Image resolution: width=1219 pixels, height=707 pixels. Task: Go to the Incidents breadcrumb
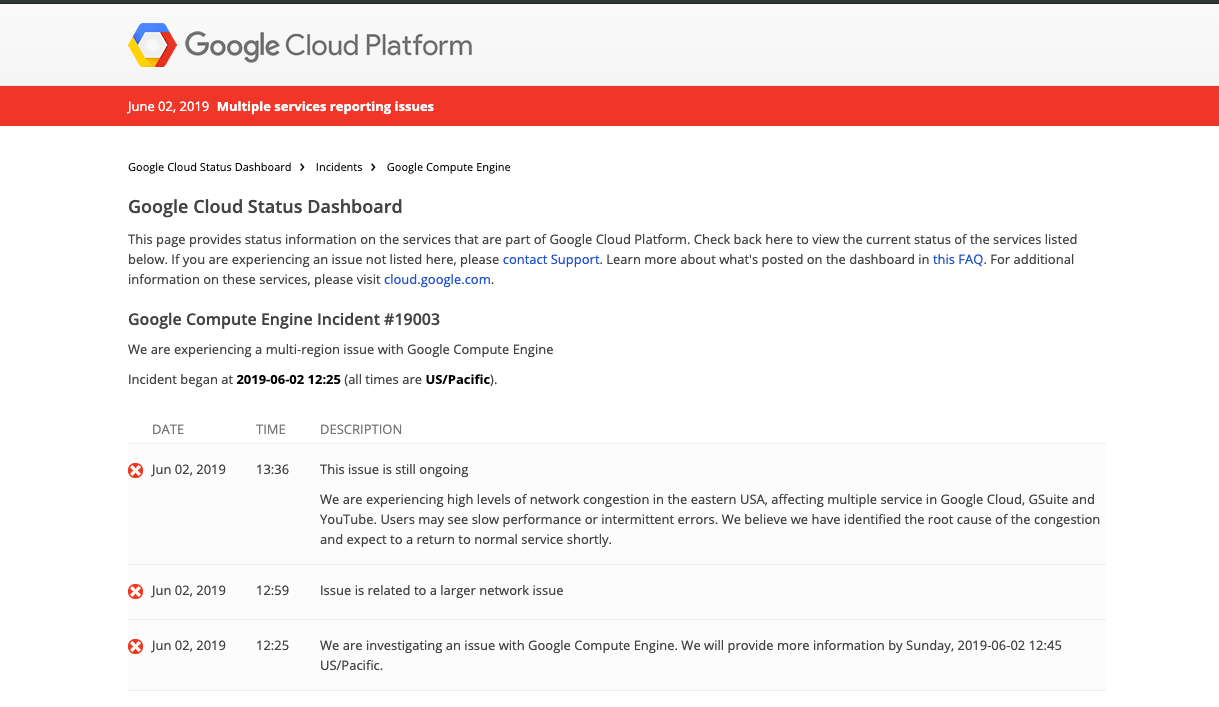(x=339, y=167)
